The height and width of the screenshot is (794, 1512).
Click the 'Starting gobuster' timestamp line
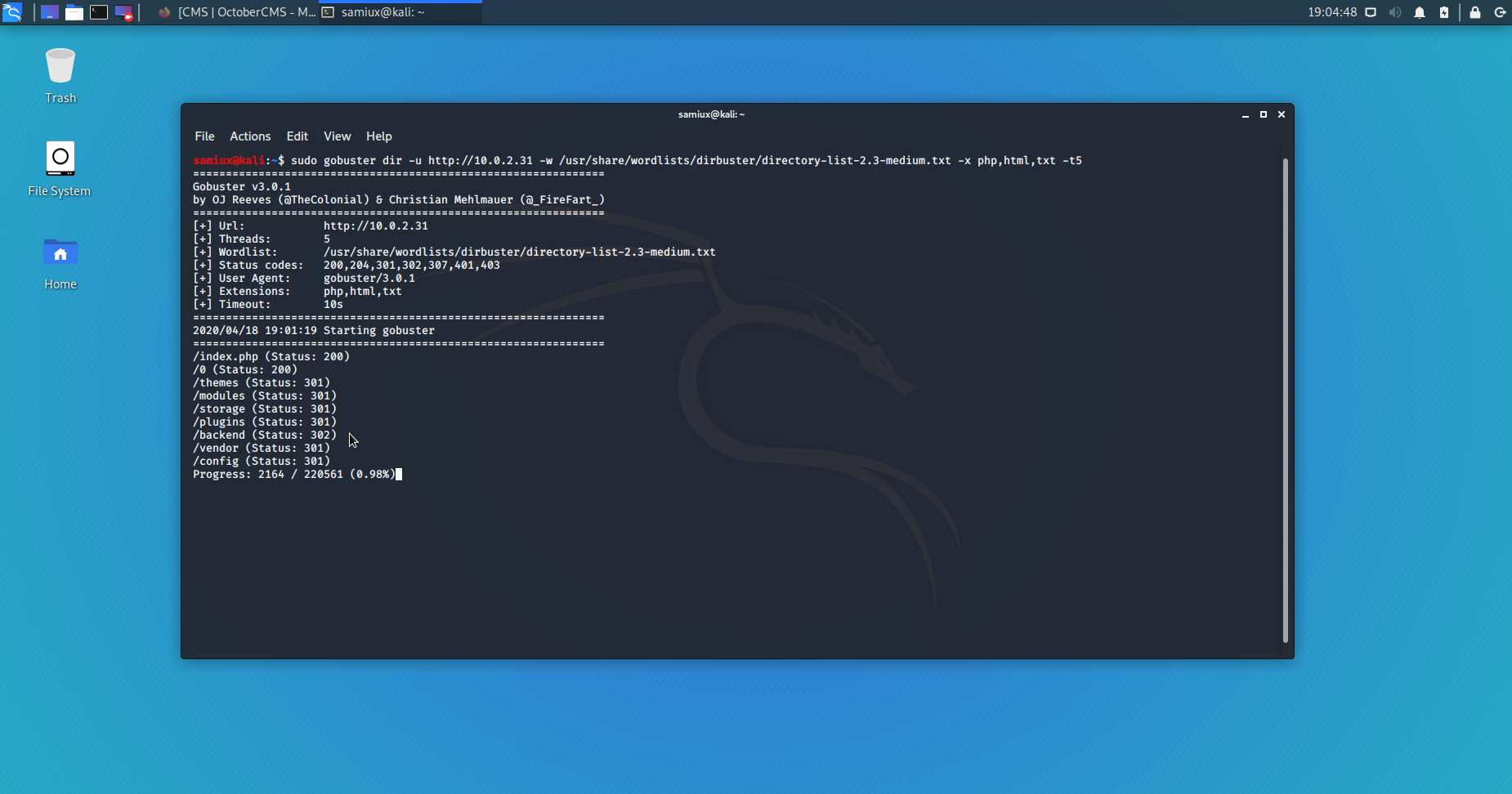(314, 331)
